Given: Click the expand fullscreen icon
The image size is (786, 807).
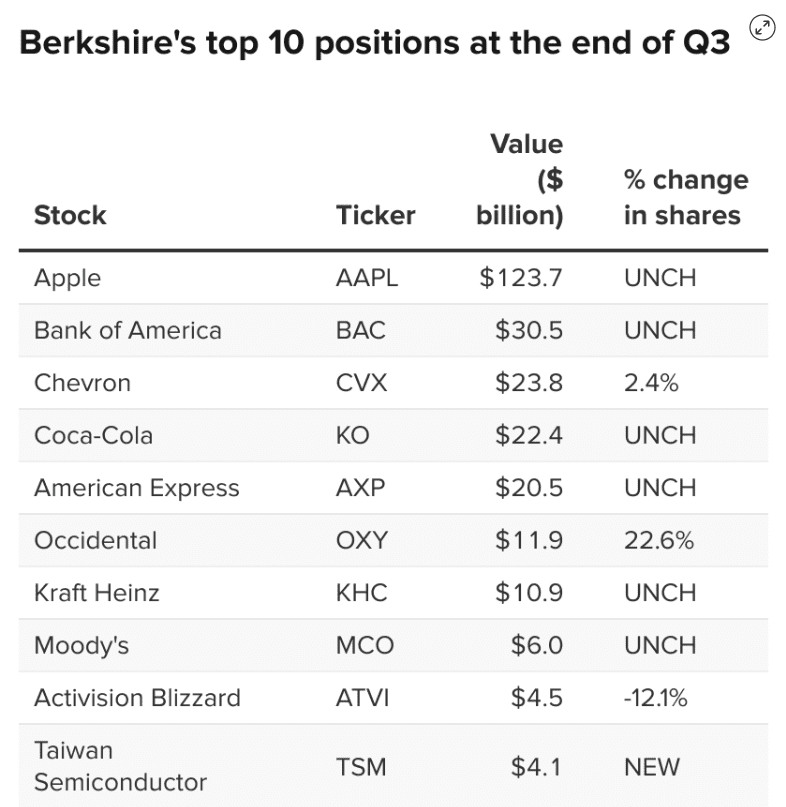Looking at the screenshot, I should [x=765, y=28].
